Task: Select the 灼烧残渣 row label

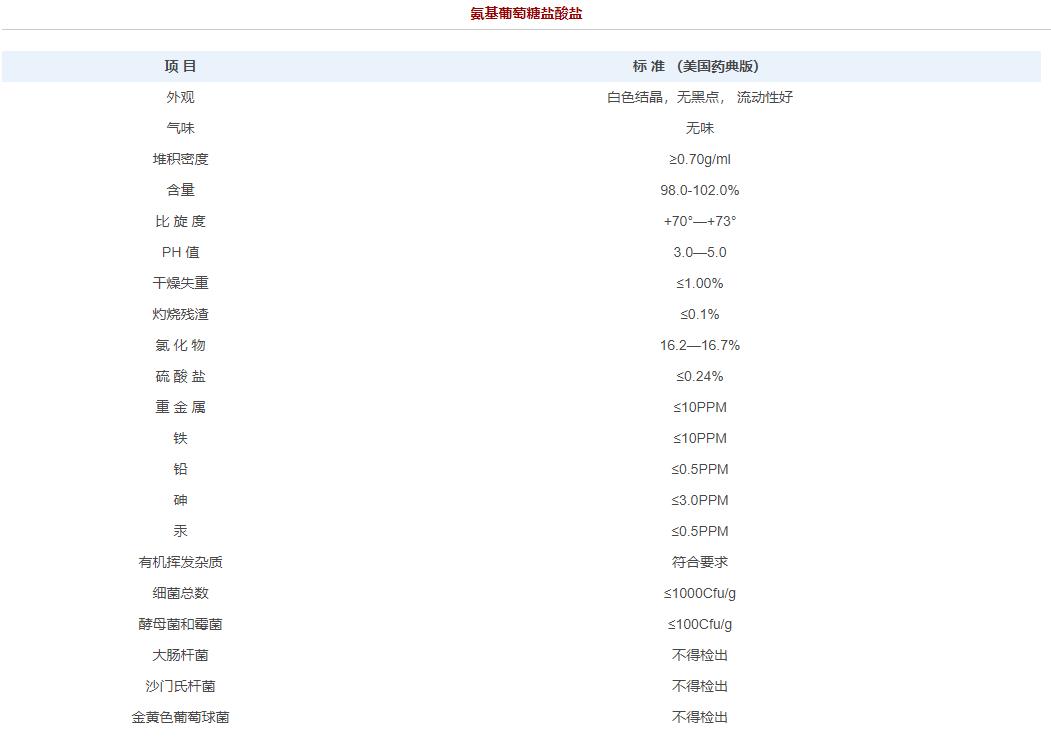Action: click(180, 314)
